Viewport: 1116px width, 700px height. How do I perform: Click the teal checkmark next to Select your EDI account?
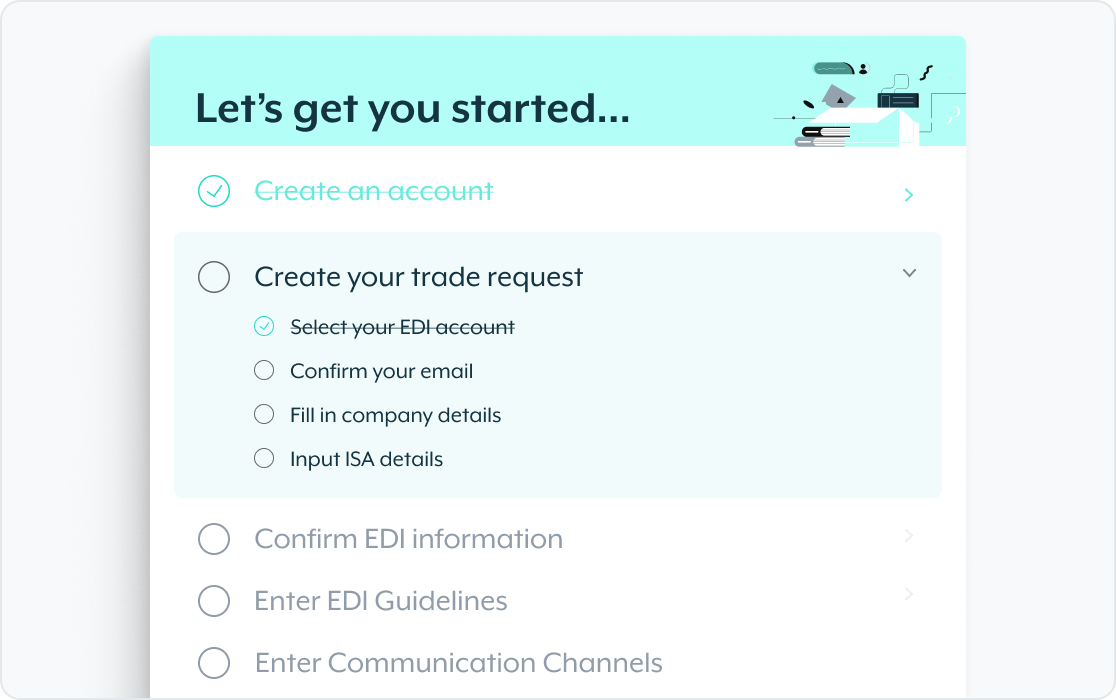click(263, 326)
